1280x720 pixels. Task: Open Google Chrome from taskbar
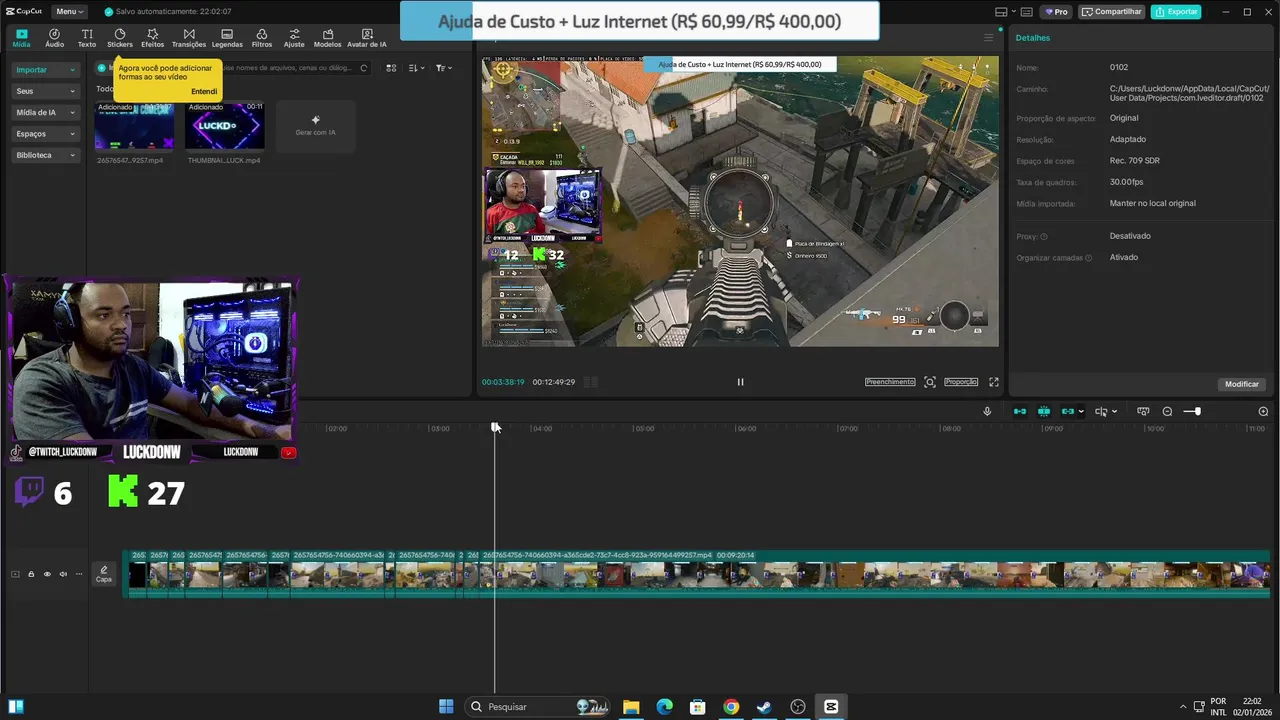point(731,707)
